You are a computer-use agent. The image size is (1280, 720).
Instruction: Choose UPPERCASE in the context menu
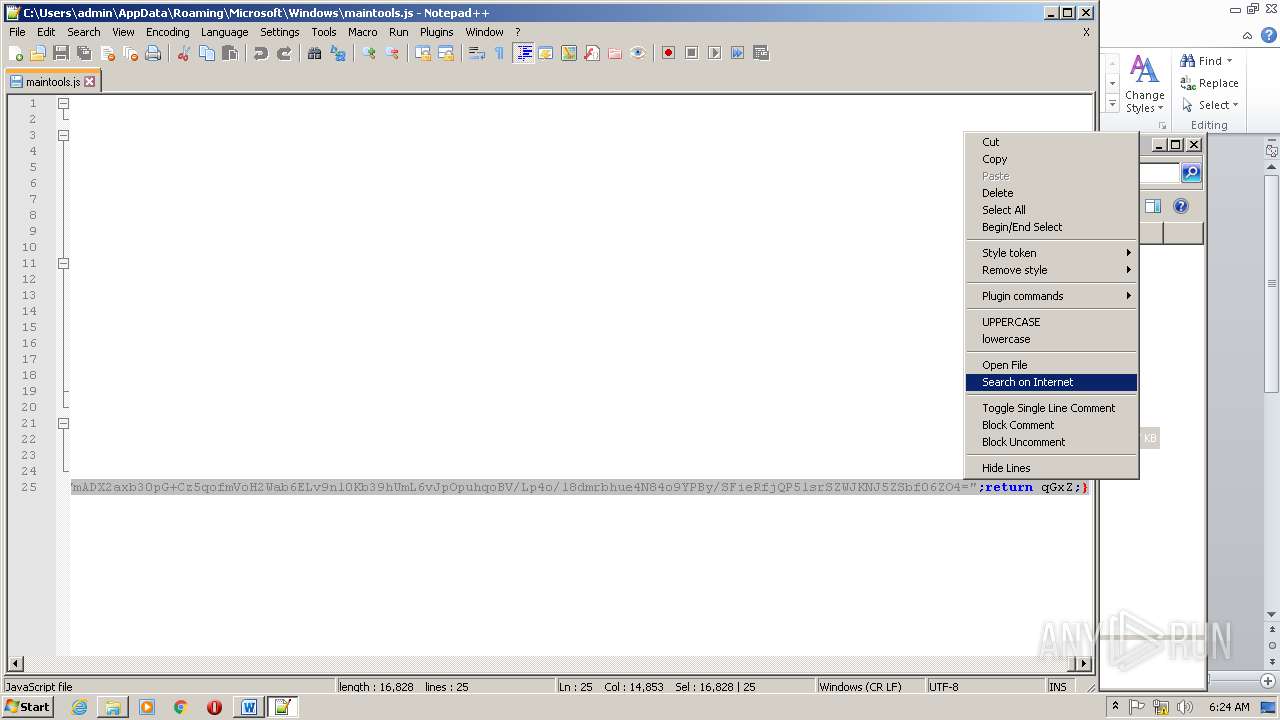(x=1051, y=322)
